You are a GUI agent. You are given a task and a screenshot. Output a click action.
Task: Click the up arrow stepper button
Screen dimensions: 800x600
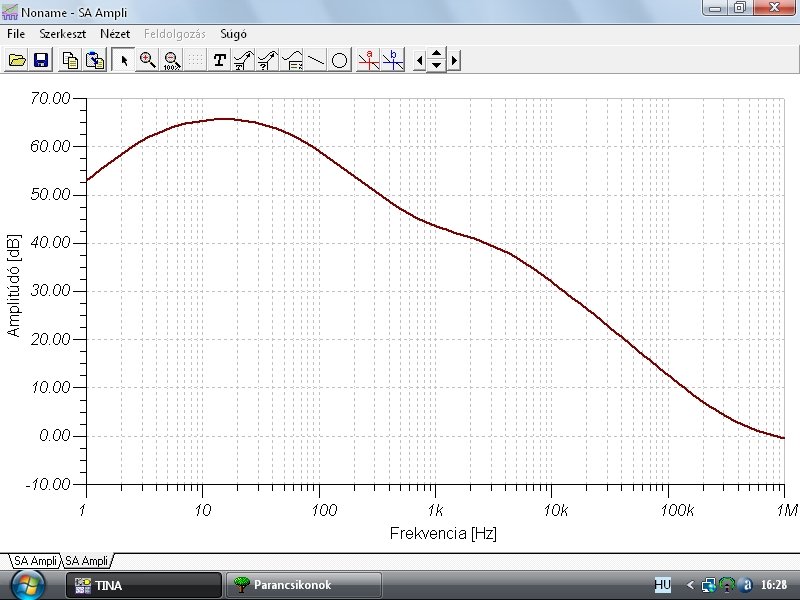436,54
